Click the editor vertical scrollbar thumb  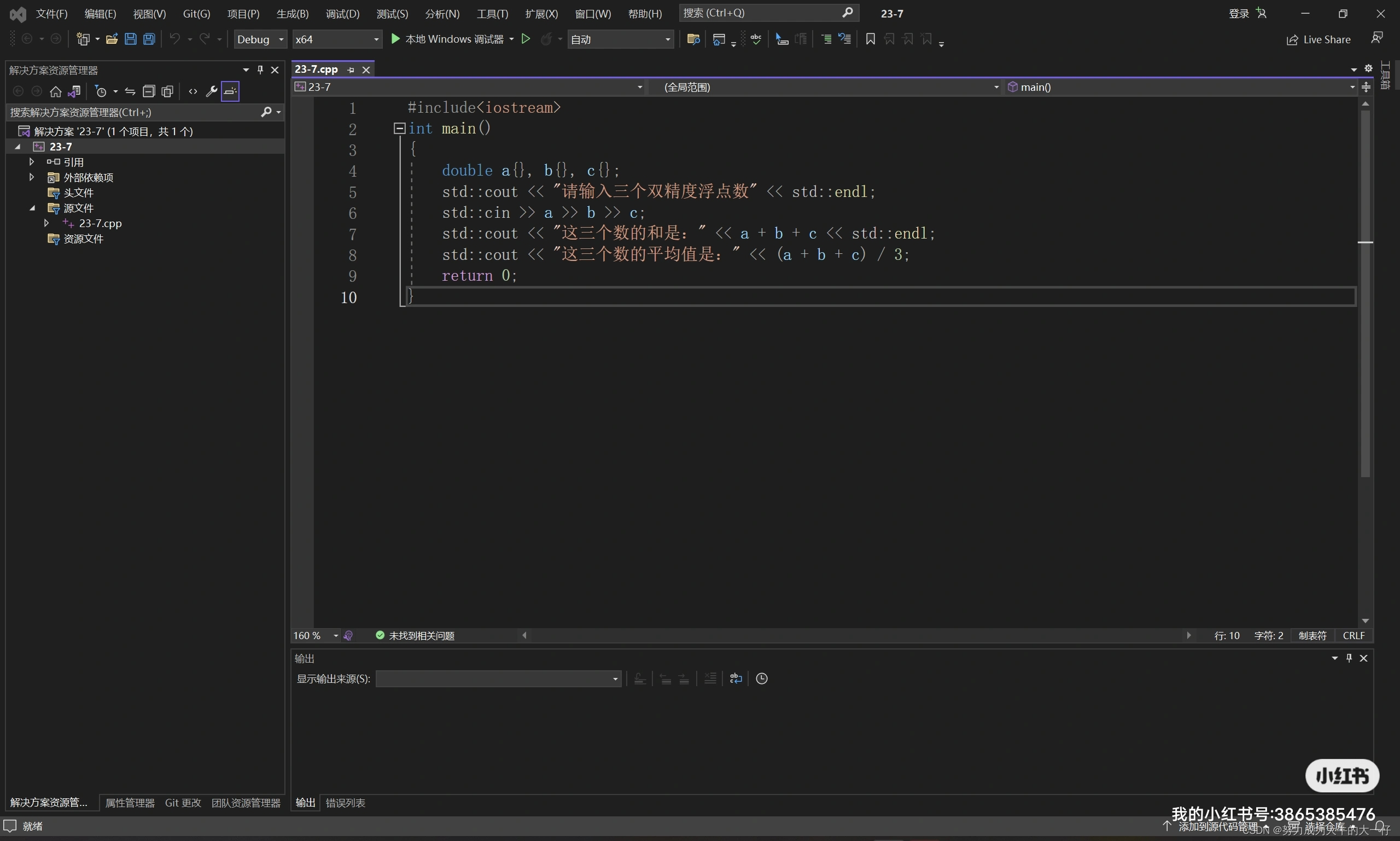[x=1366, y=293]
